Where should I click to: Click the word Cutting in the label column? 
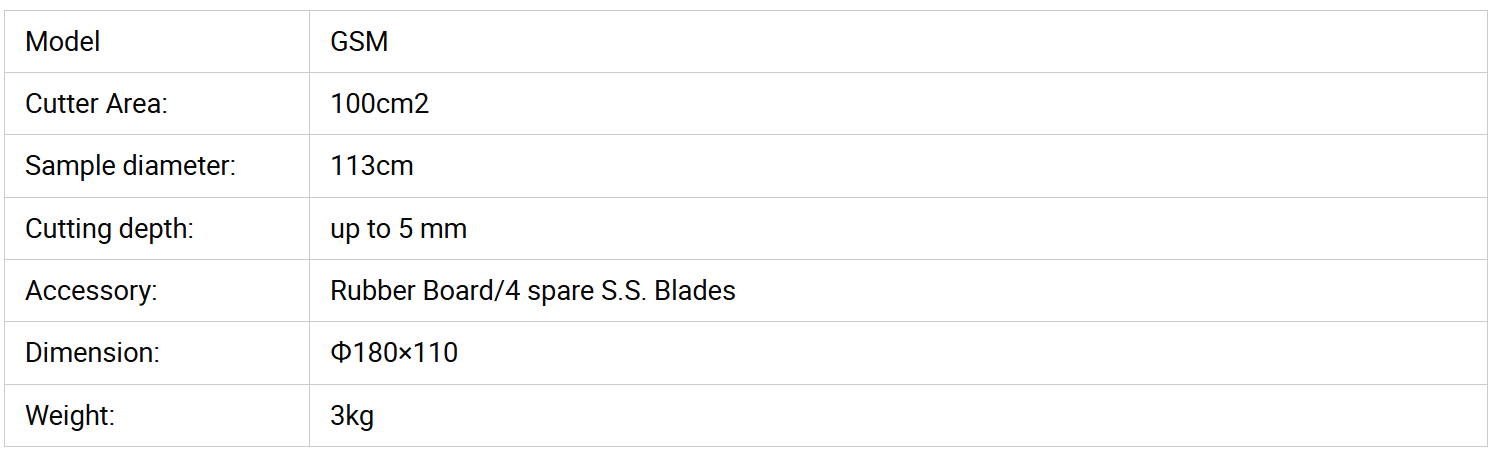coord(64,229)
